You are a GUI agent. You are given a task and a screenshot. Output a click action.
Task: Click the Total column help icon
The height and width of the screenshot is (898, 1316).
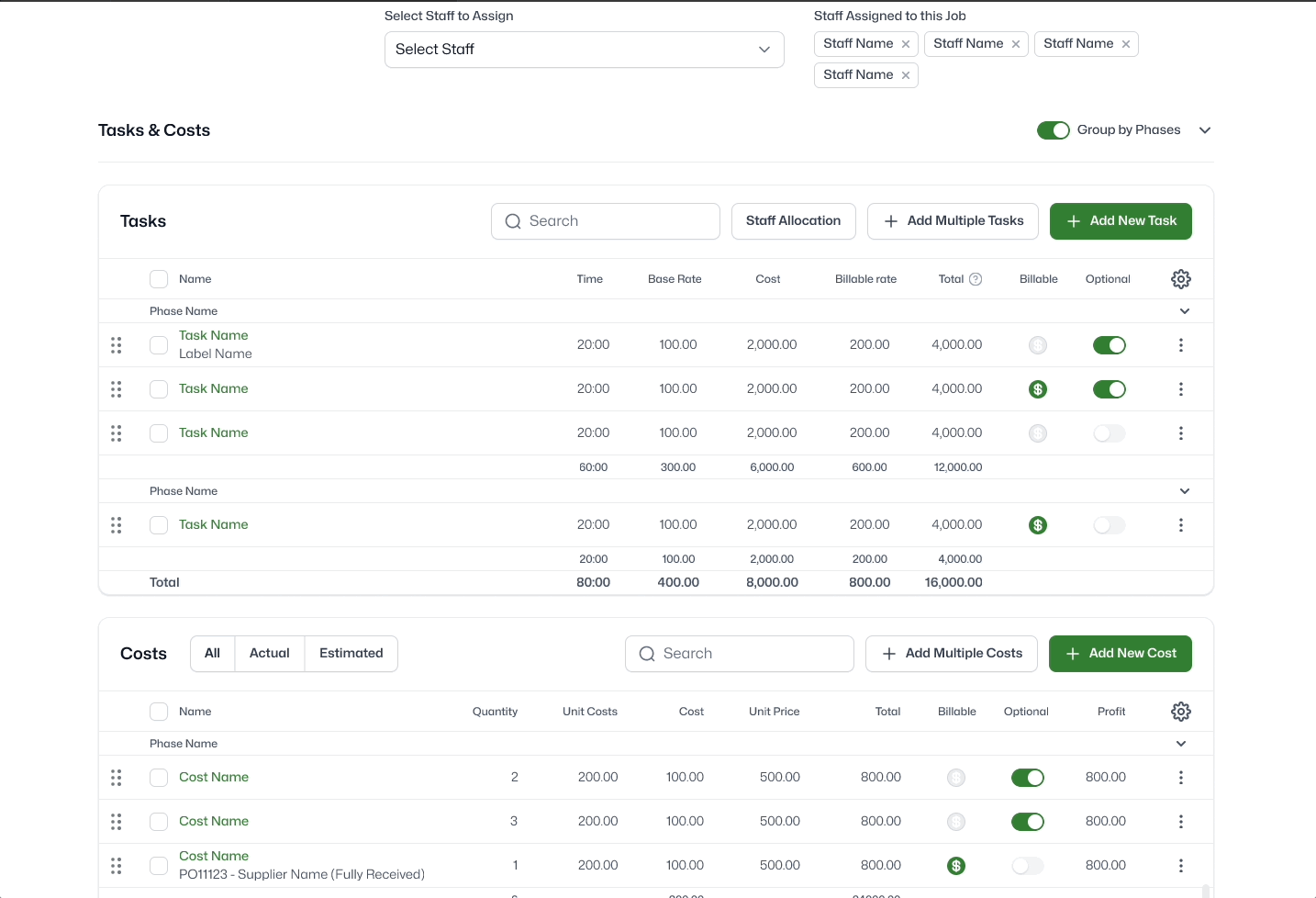coord(976,279)
